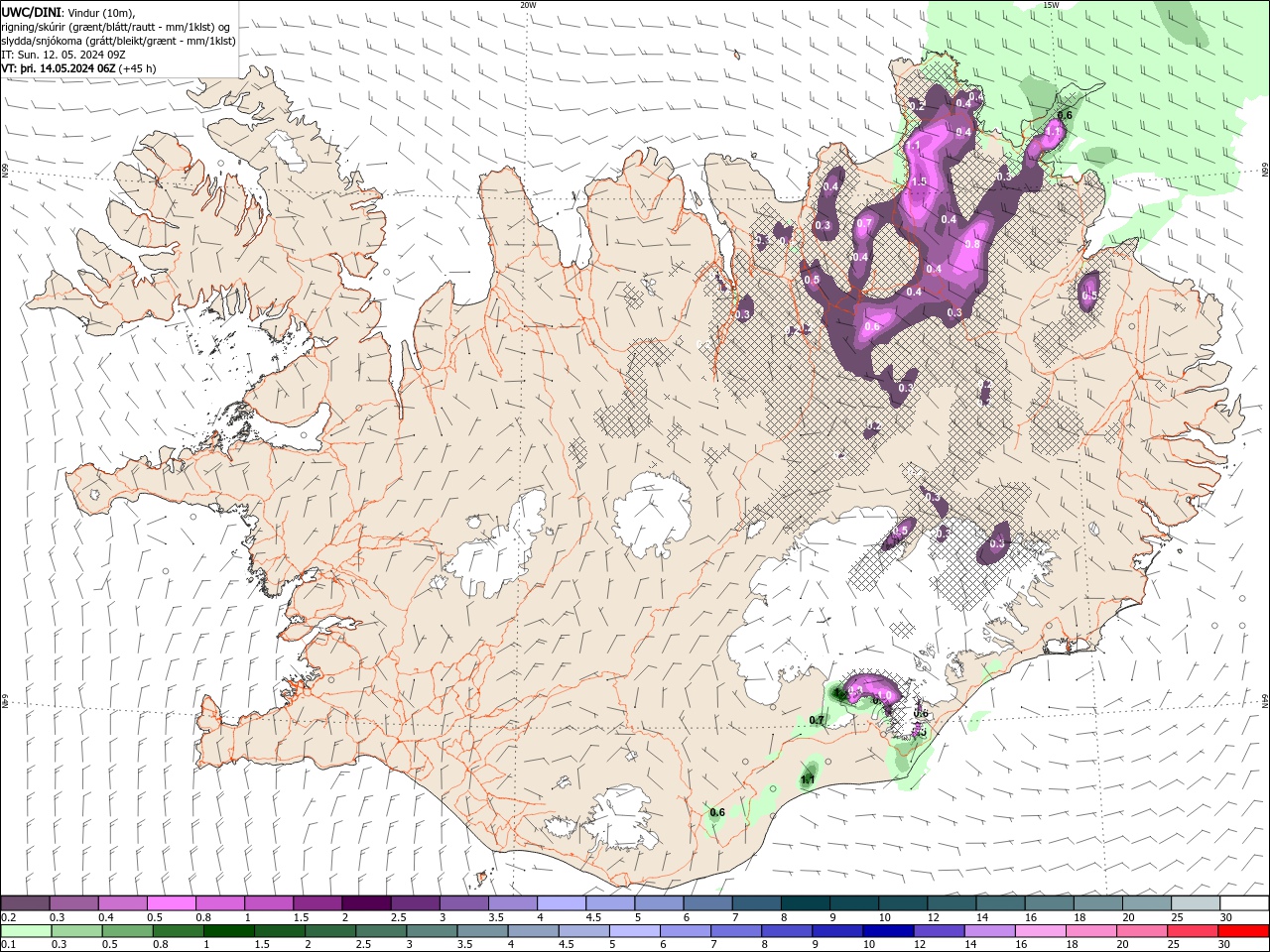Viewport: 1270px width, 952px height.
Task: Pick the rain scale swatch between 2 and 2.5
Action: point(329,931)
